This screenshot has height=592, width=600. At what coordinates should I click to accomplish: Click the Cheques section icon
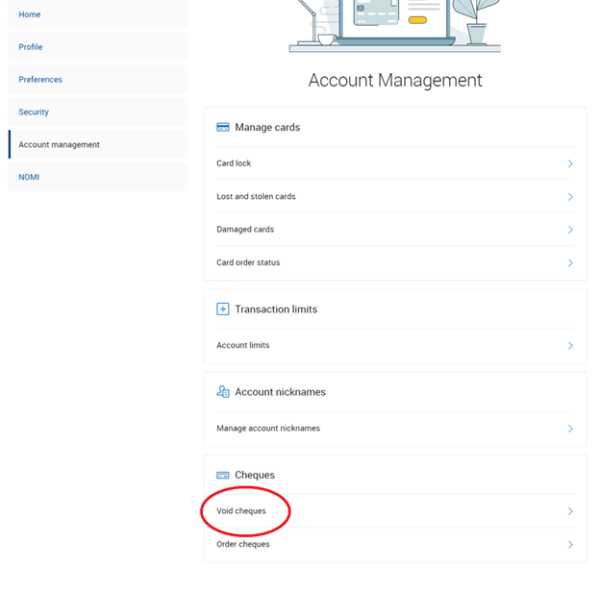[223, 475]
